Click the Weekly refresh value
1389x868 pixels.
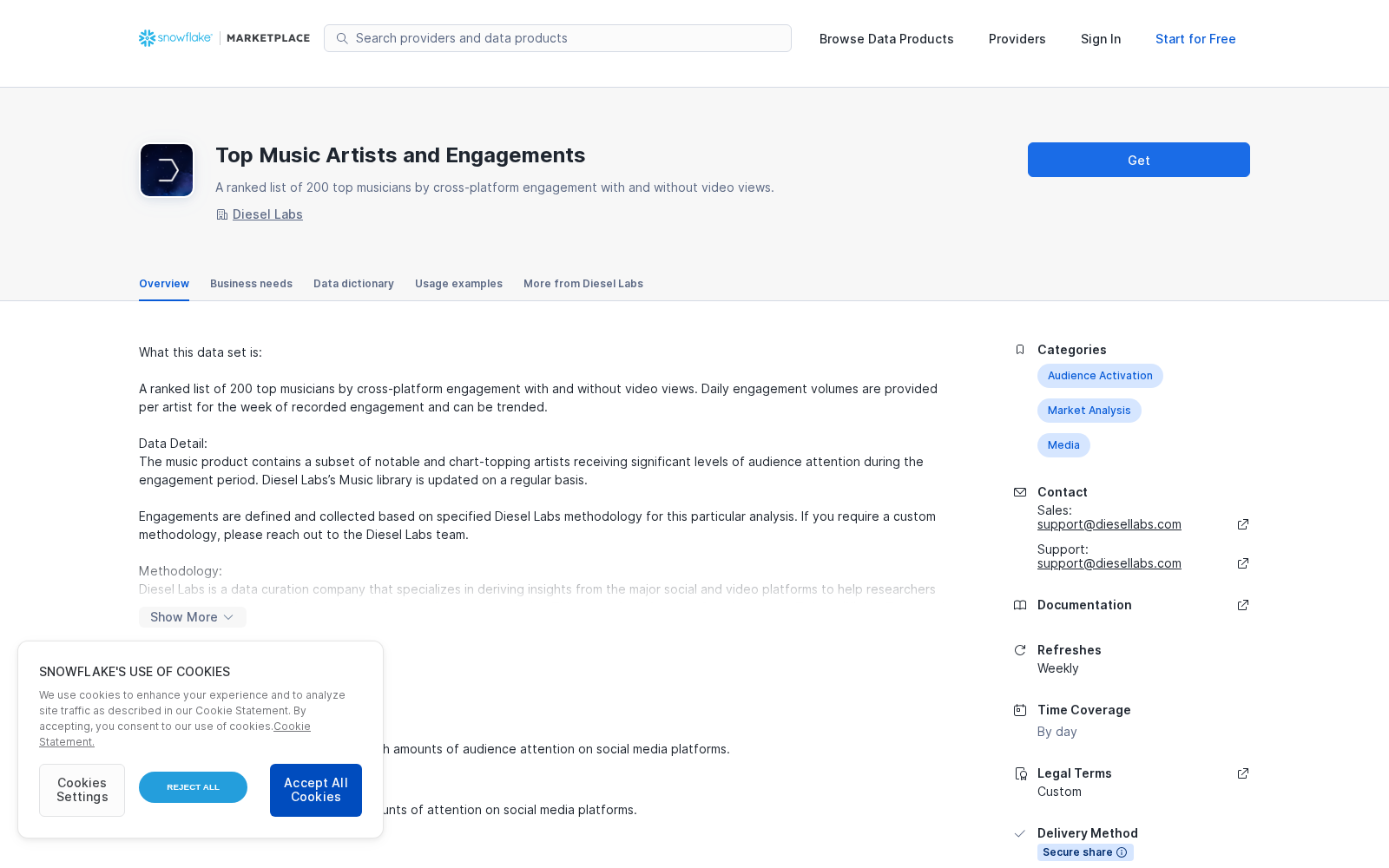[x=1058, y=668]
